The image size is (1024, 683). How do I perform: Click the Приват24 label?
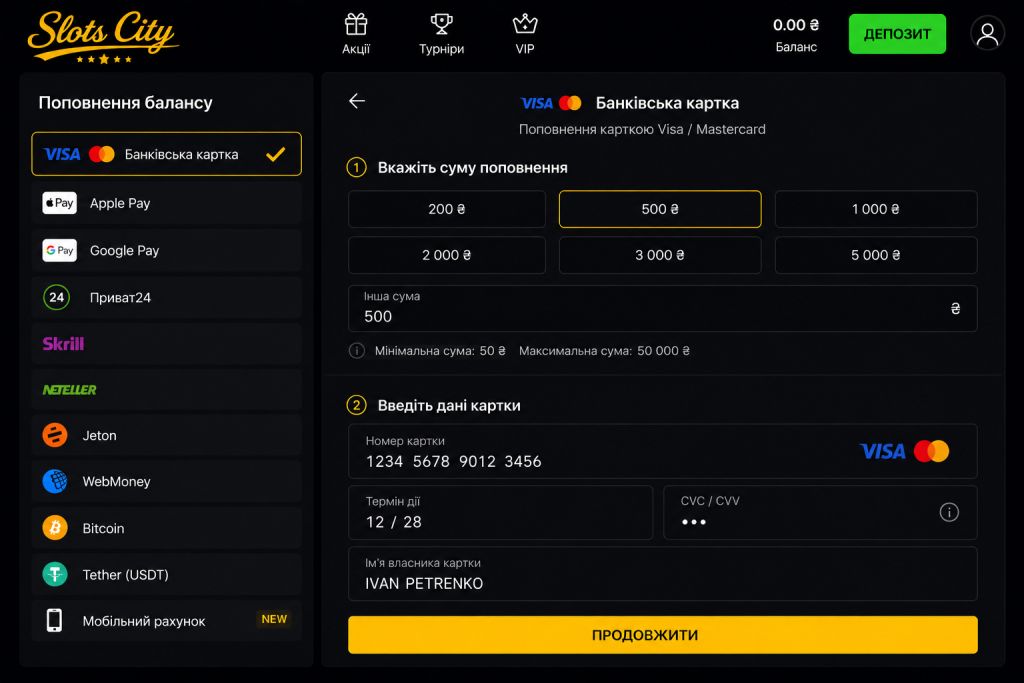[x=120, y=298]
